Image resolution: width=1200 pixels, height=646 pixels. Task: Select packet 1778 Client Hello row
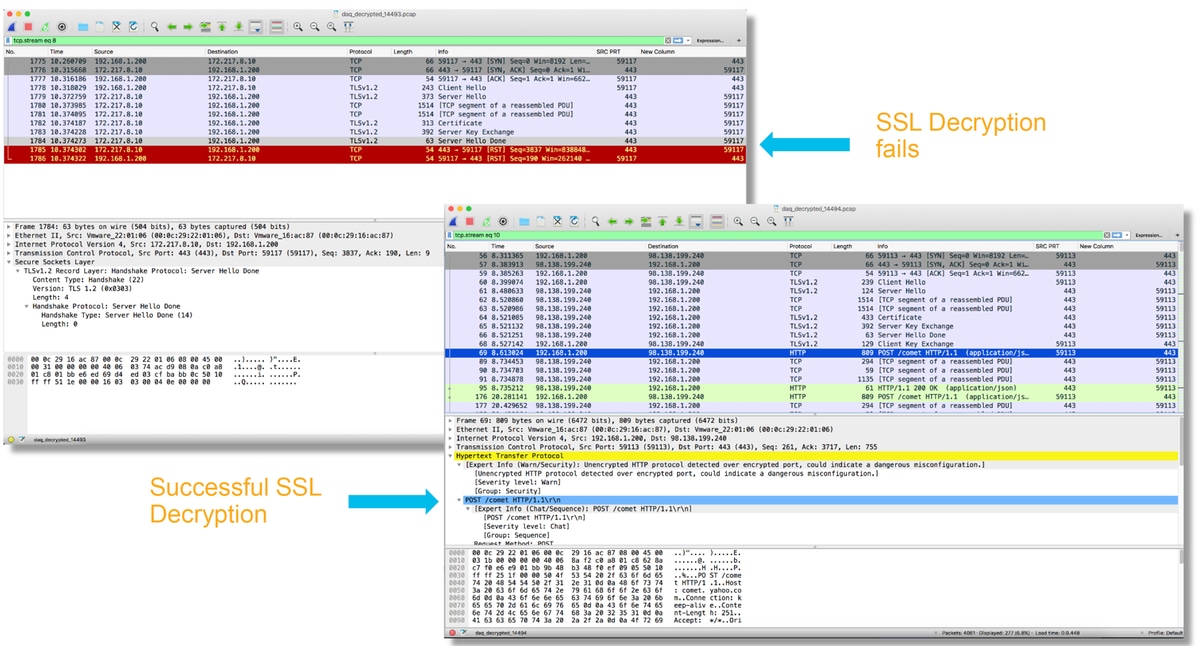375,88
